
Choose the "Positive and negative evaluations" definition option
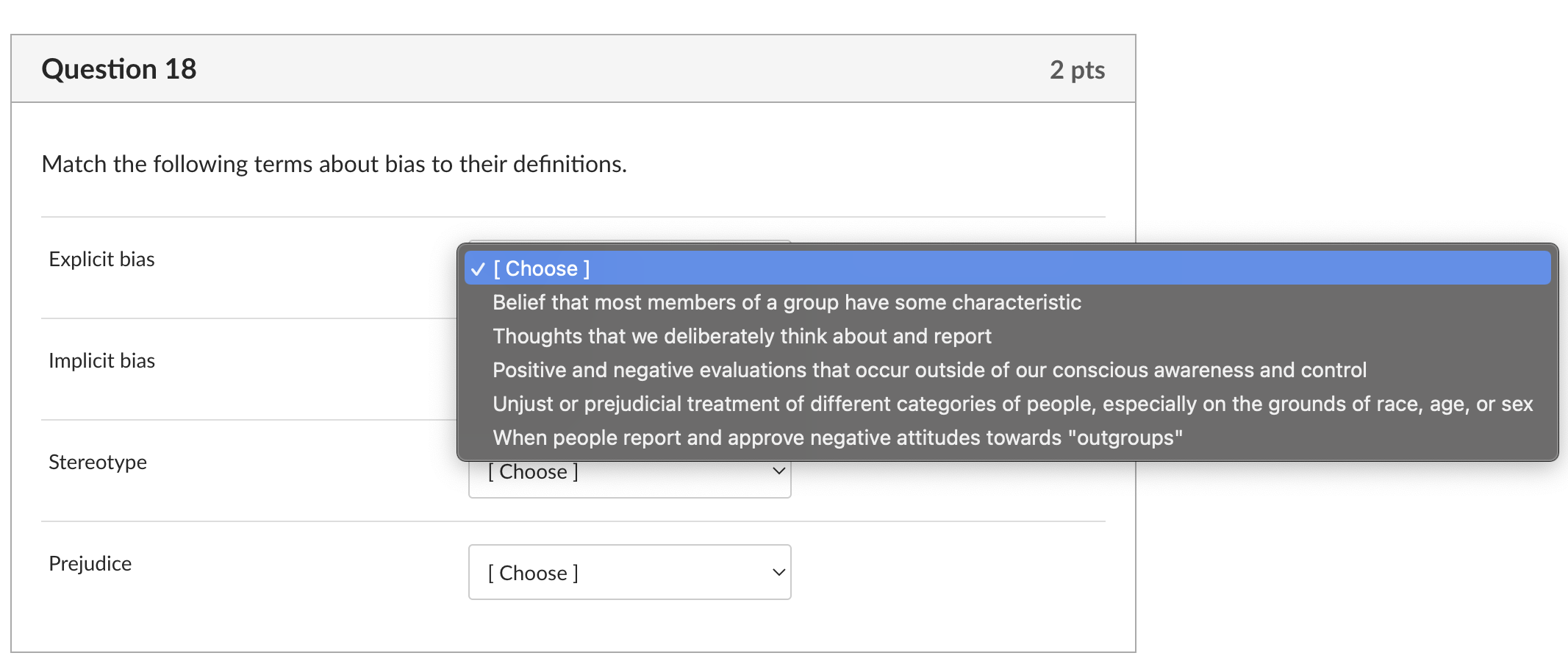[x=928, y=370]
